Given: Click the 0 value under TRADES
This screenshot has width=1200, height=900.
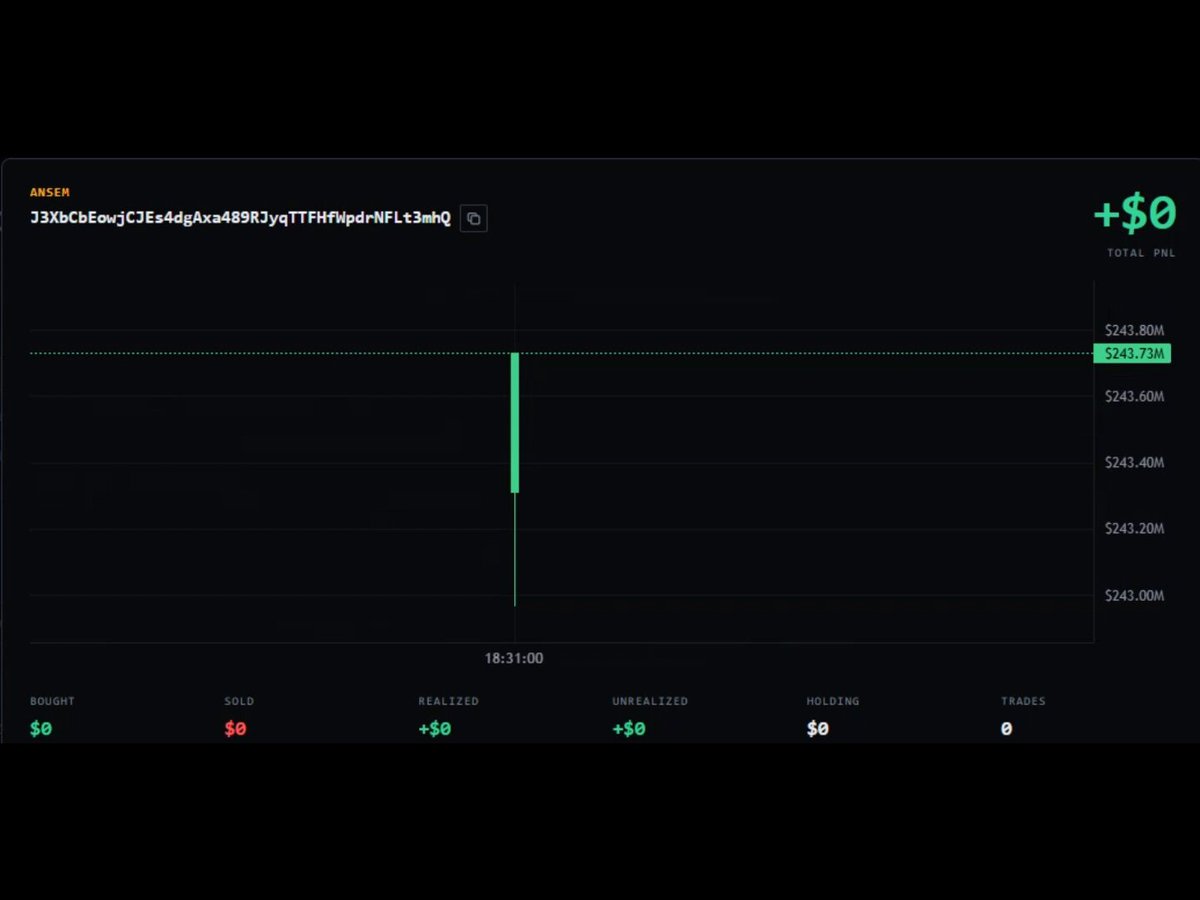Looking at the screenshot, I should (1006, 729).
